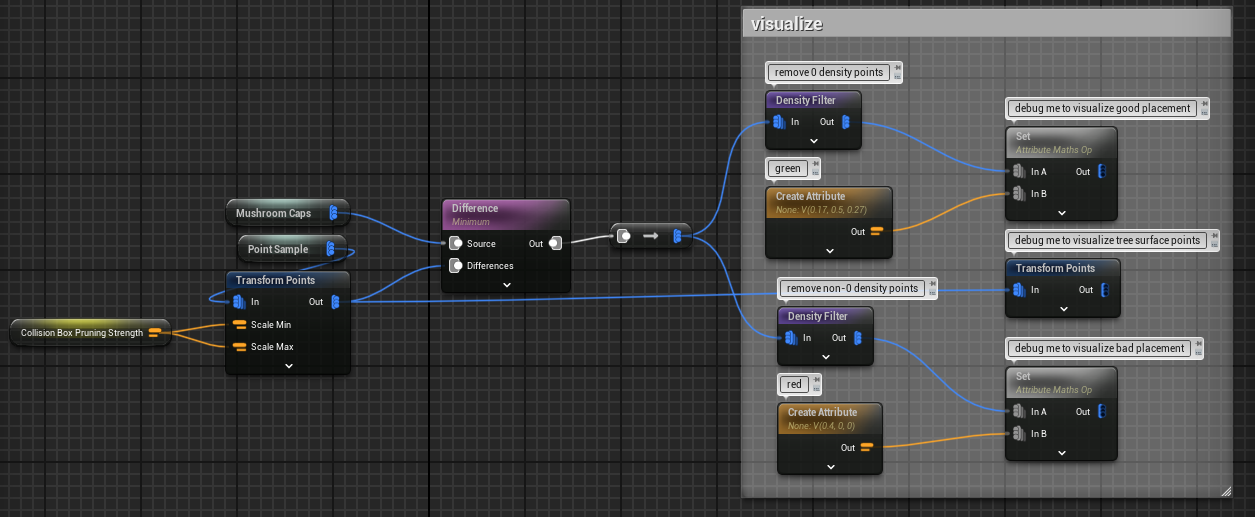The image size is (1255, 517).
Task: Expand the Difference node's advanced pins chevron
Action: pos(506,284)
